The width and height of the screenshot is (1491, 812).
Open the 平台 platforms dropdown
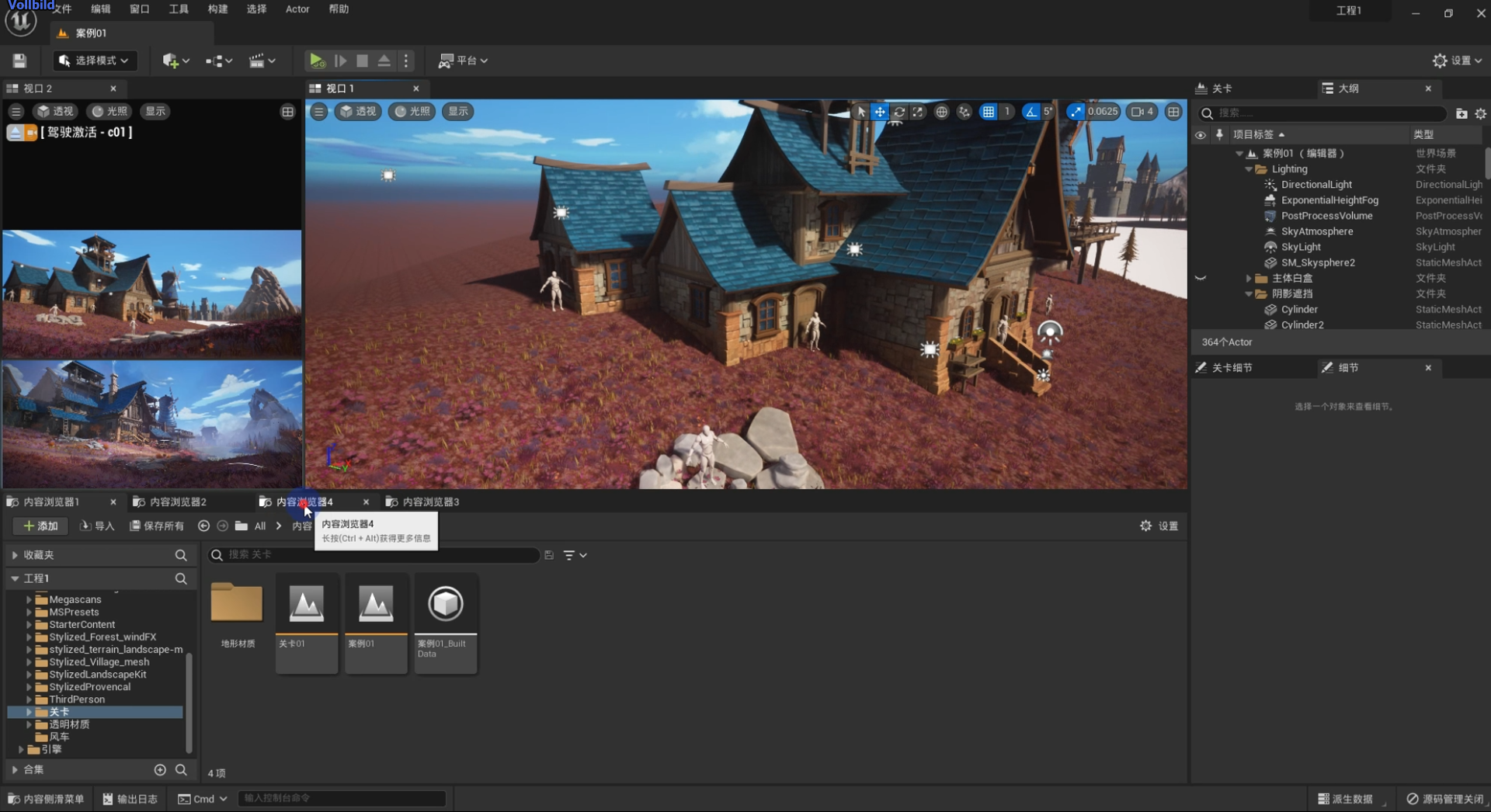pyautogui.click(x=464, y=61)
